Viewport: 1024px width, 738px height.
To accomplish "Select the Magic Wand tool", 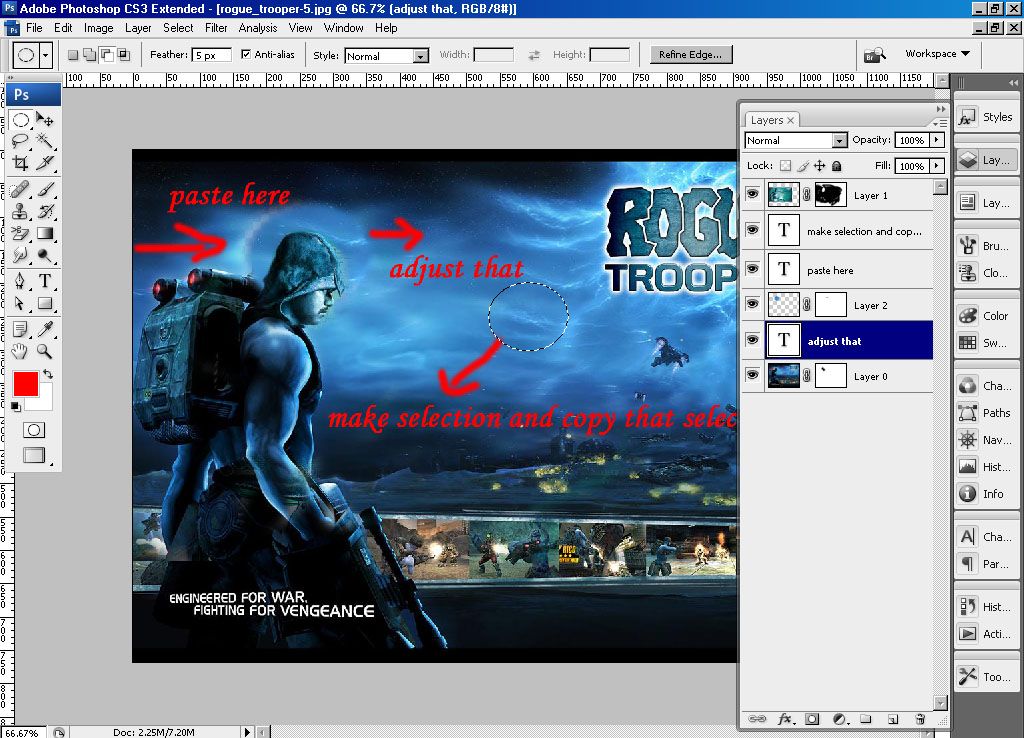I will (44, 140).
